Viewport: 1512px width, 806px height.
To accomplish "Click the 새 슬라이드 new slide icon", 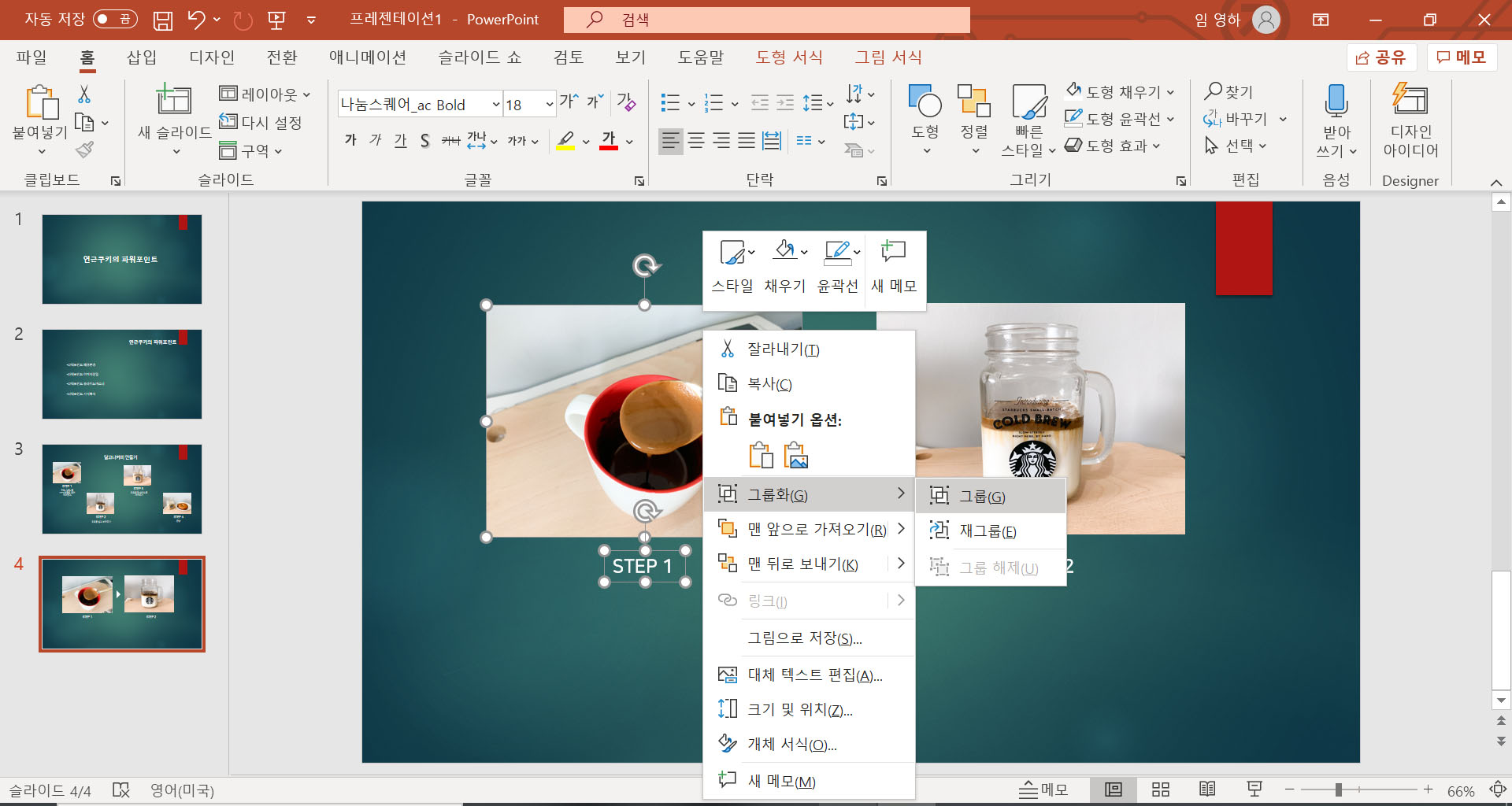I will (174, 101).
